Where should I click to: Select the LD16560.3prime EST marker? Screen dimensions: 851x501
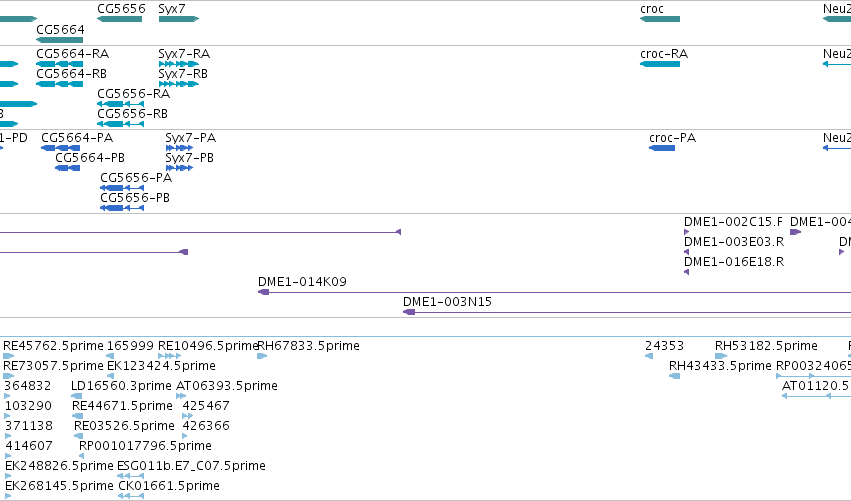[77, 397]
